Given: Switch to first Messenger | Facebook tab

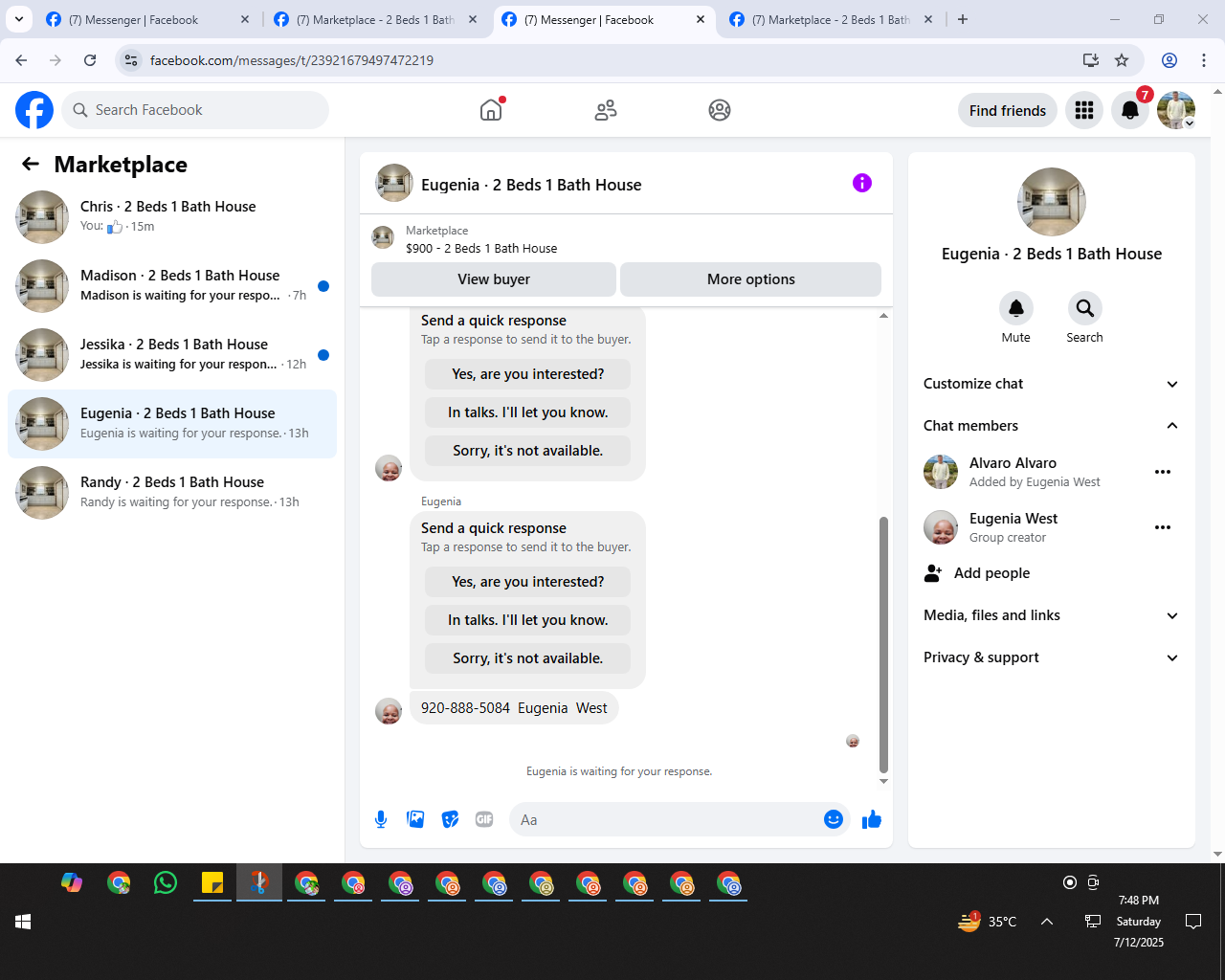Looking at the screenshot, I should (146, 19).
